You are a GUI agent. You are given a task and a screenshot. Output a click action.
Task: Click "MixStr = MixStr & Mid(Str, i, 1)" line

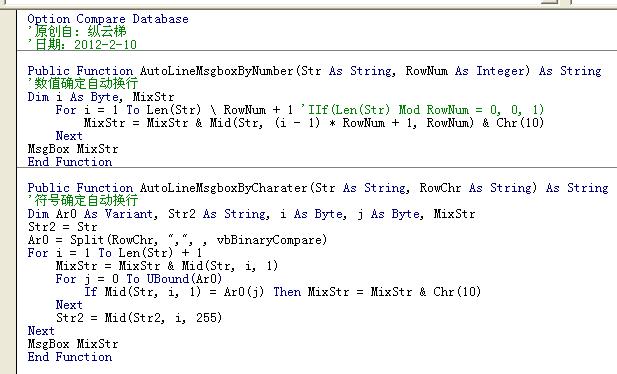pos(167,266)
